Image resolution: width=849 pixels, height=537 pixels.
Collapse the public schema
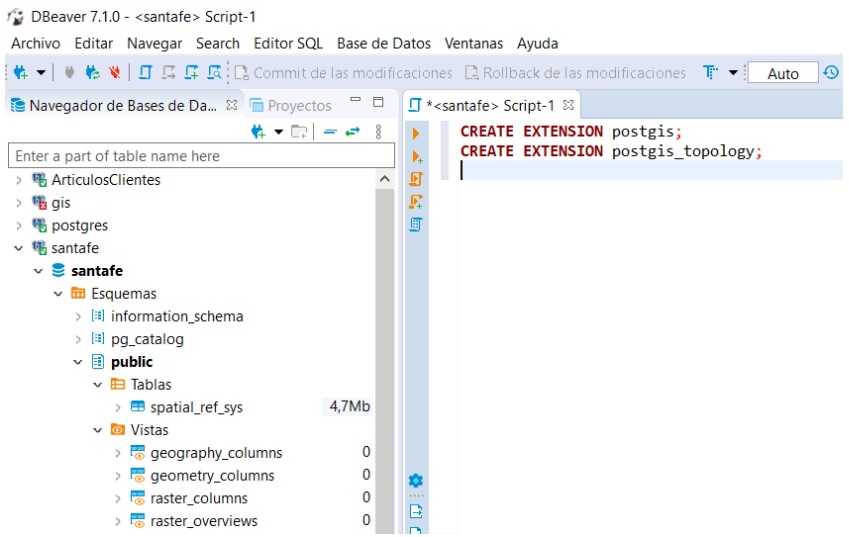78,362
